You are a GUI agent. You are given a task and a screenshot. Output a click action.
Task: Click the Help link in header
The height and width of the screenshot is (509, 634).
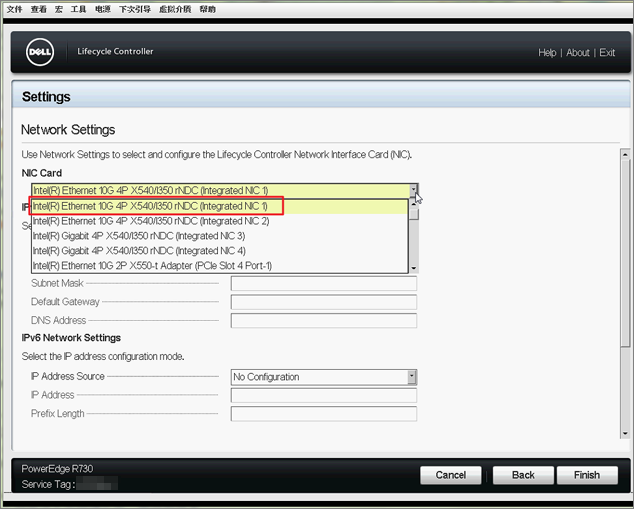pos(547,53)
